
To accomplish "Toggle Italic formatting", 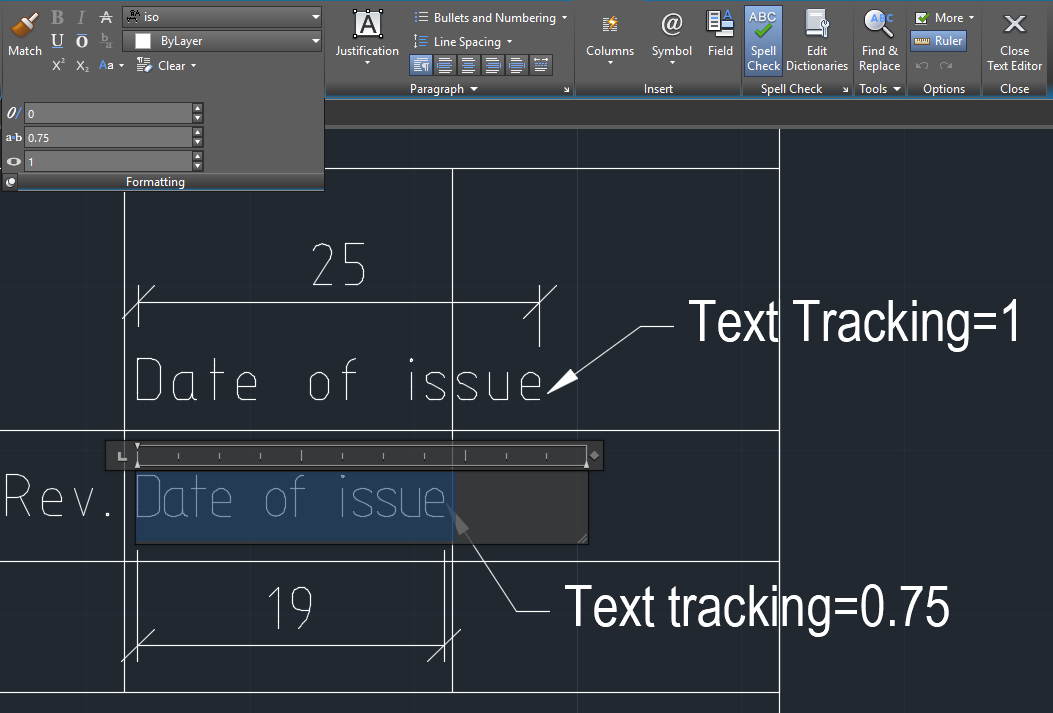I will (x=81, y=17).
